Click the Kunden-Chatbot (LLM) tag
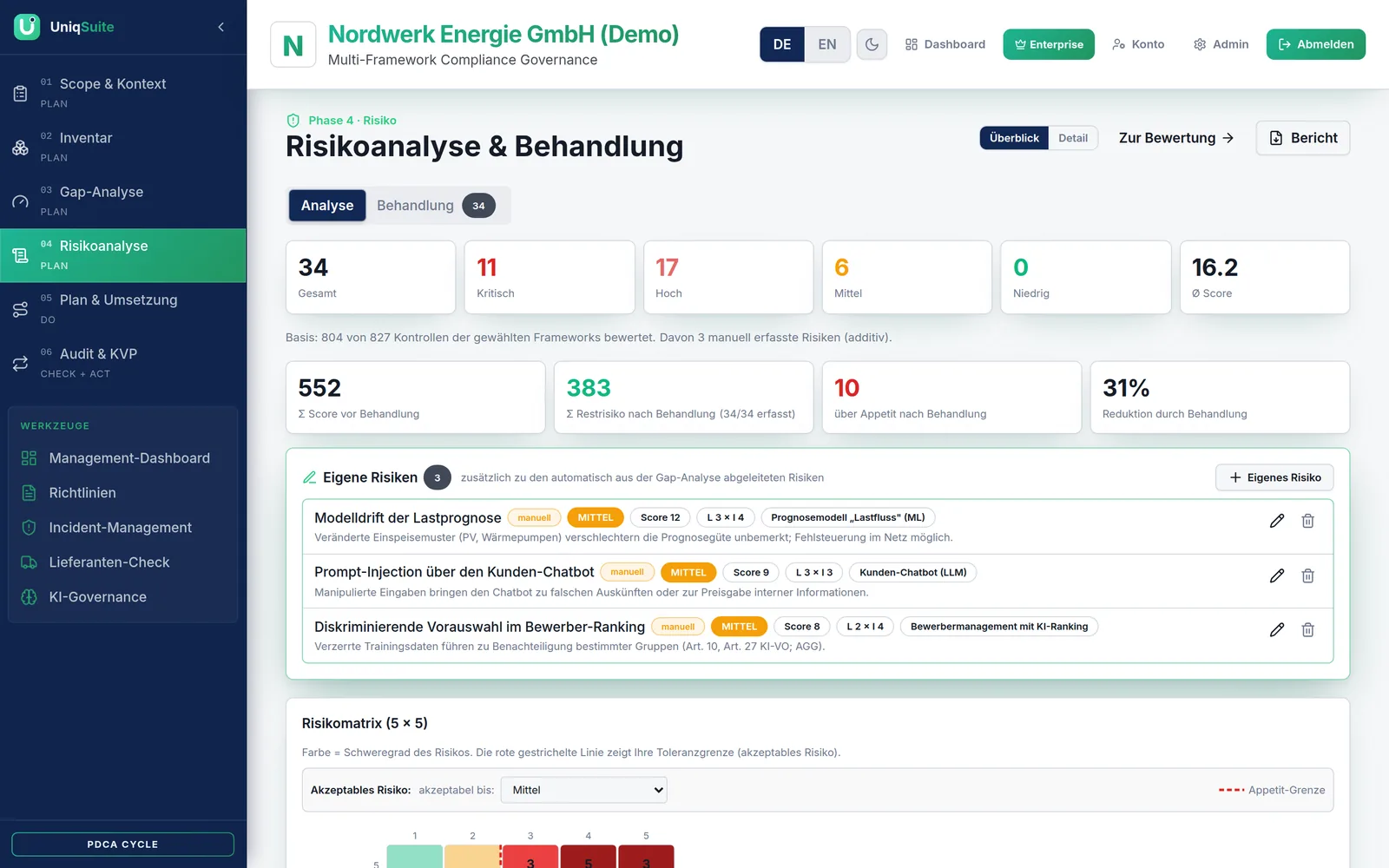The width and height of the screenshot is (1389, 868). click(x=912, y=573)
